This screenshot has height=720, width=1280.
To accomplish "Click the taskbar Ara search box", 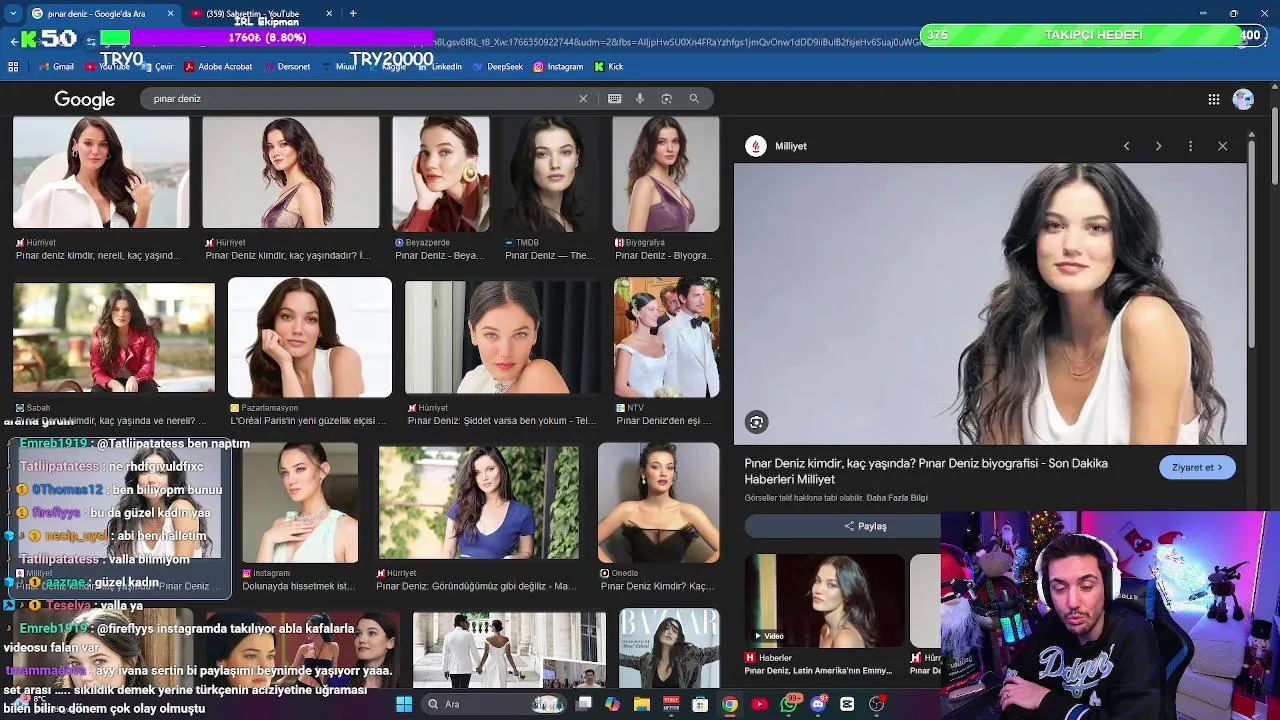I will click(496, 704).
